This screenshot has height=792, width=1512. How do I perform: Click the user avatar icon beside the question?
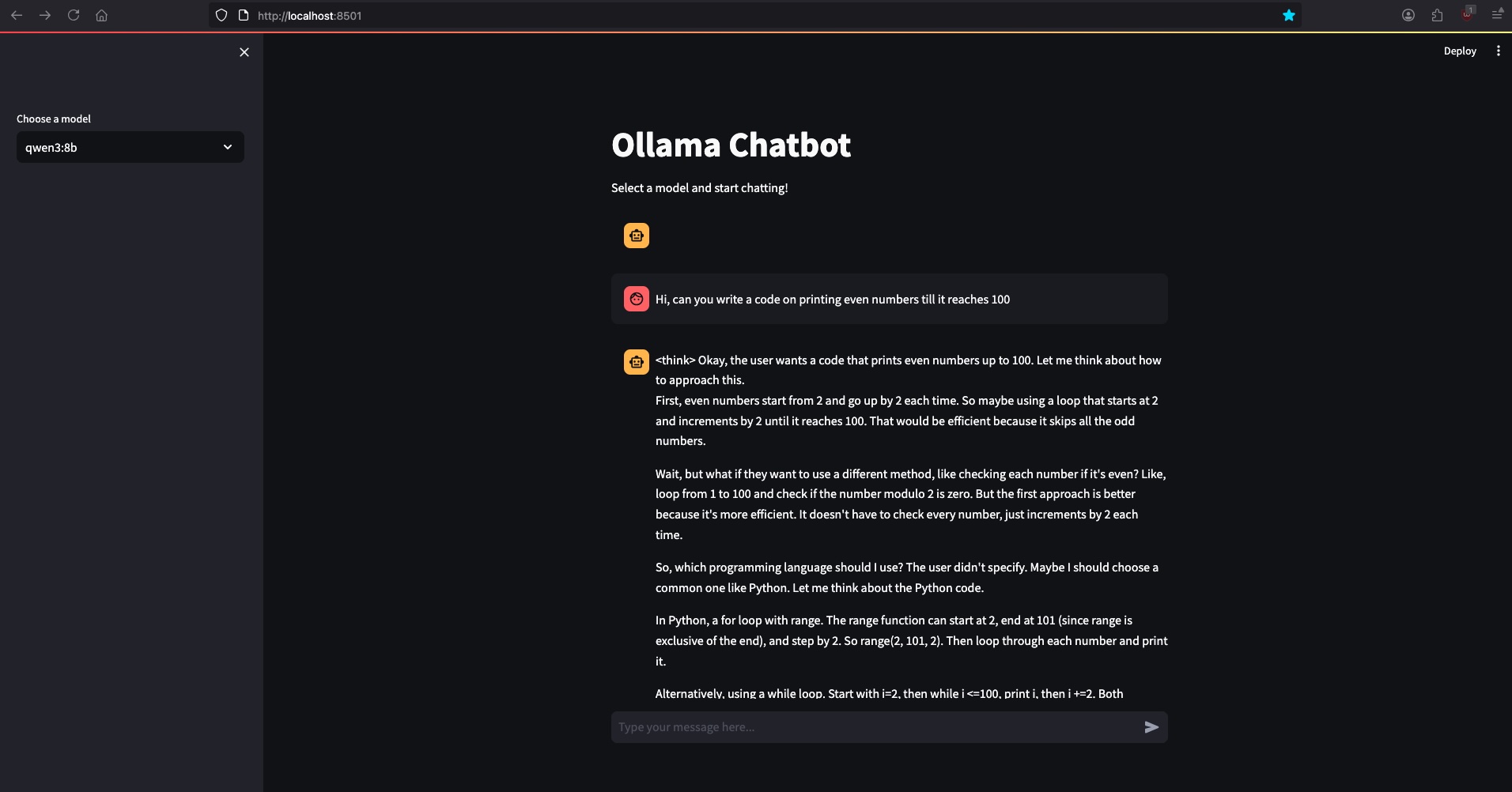tap(637, 299)
